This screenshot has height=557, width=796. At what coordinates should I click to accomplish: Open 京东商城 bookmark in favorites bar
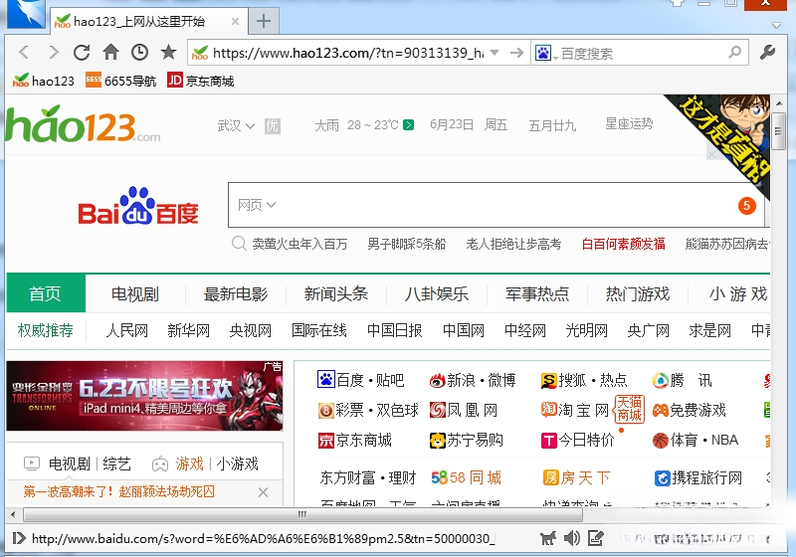201,81
